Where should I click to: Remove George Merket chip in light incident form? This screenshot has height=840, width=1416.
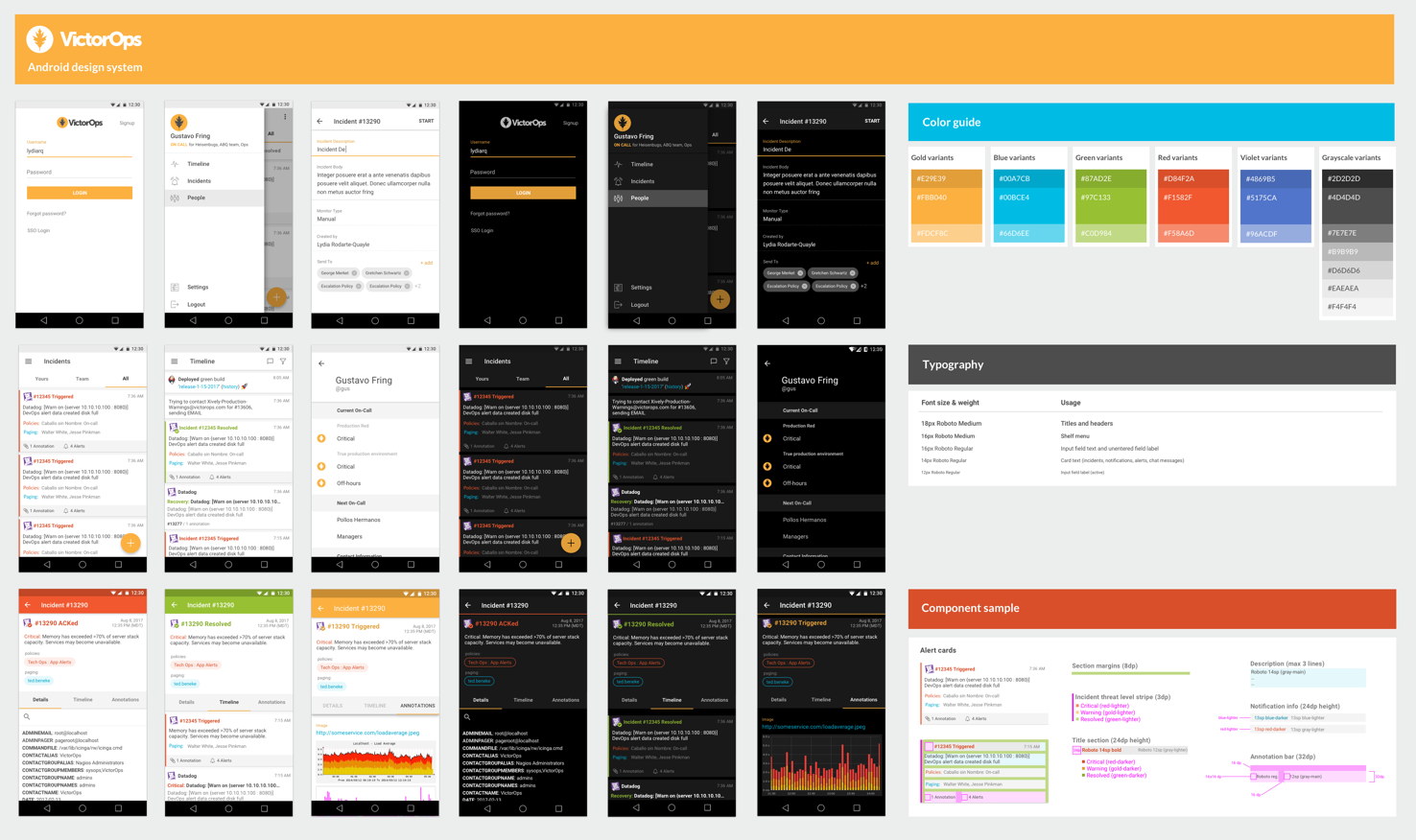354,272
